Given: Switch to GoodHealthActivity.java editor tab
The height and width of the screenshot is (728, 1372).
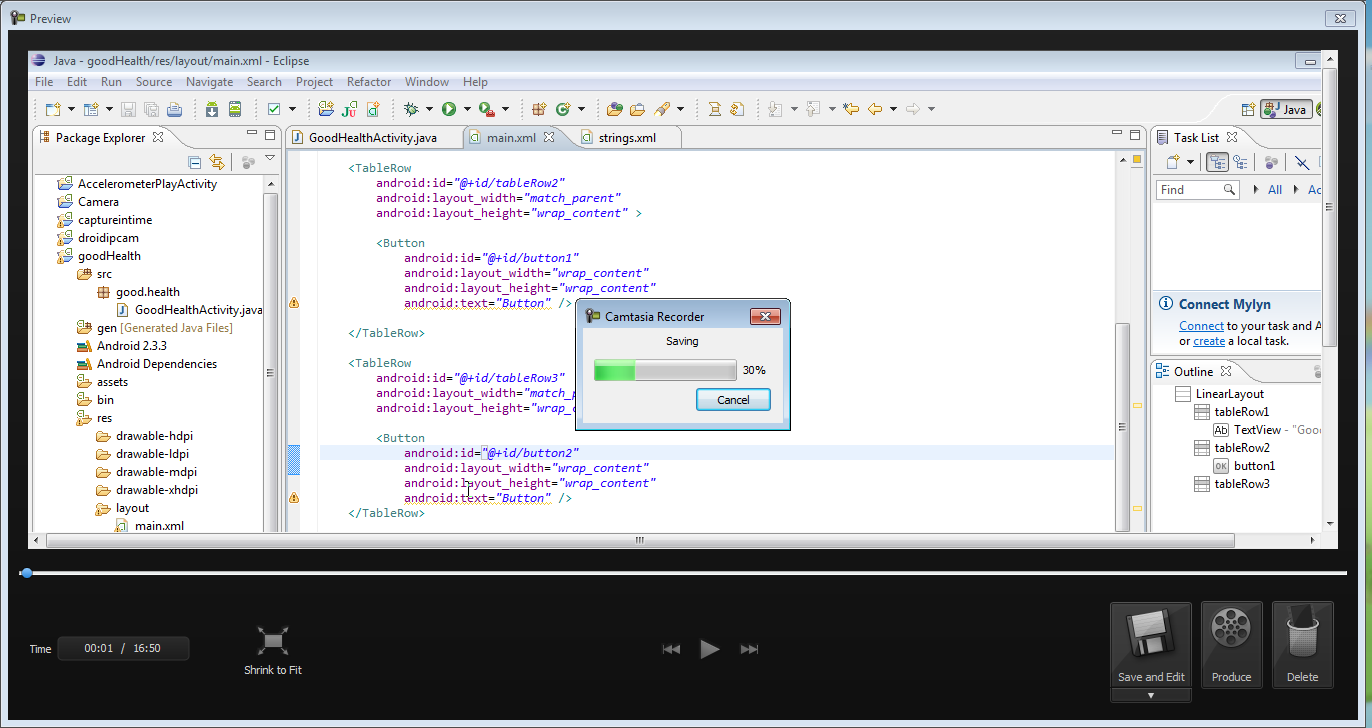Looking at the screenshot, I should (373, 137).
